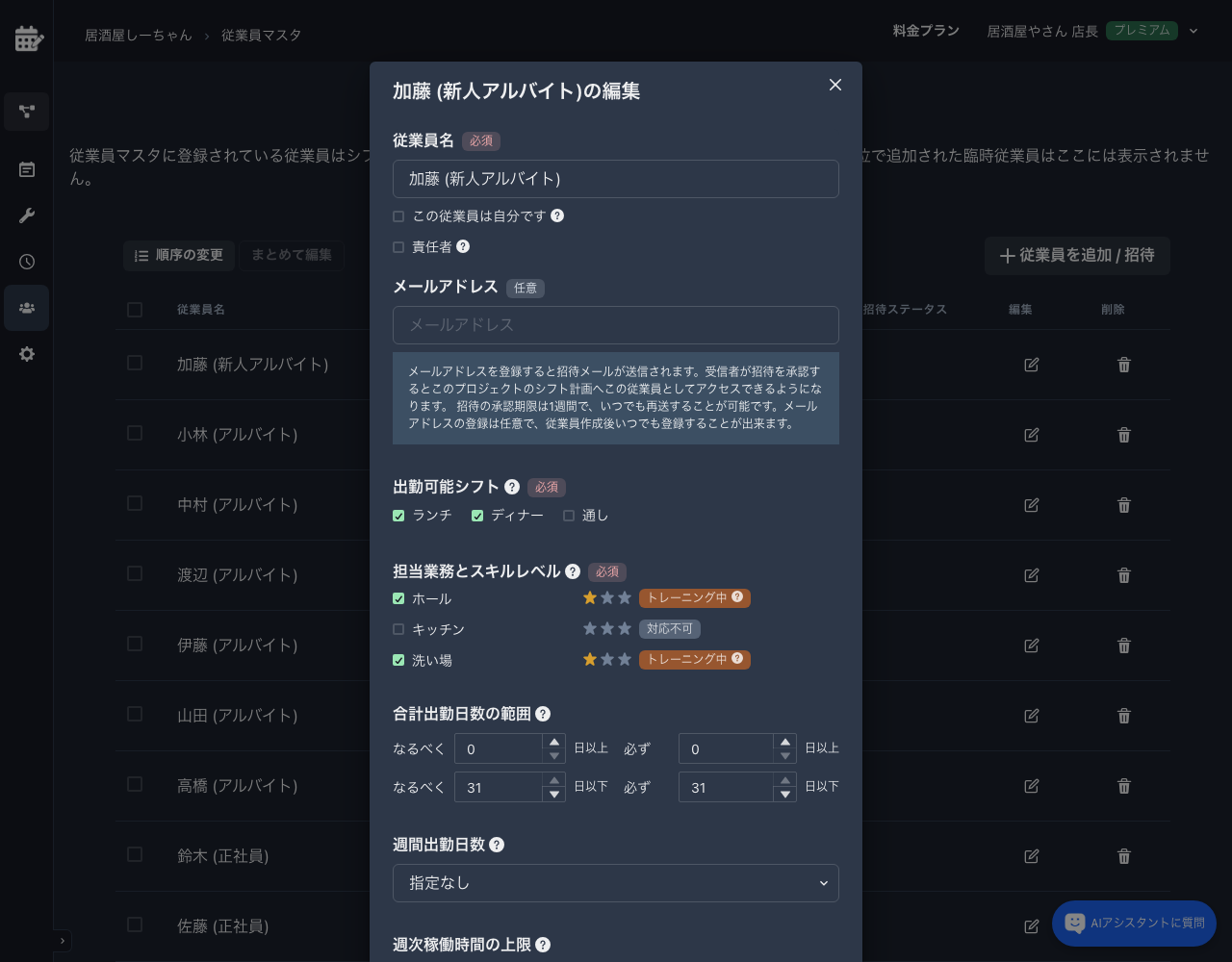Click the up stepper arrow beside 0 日以上

click(554, 742)
